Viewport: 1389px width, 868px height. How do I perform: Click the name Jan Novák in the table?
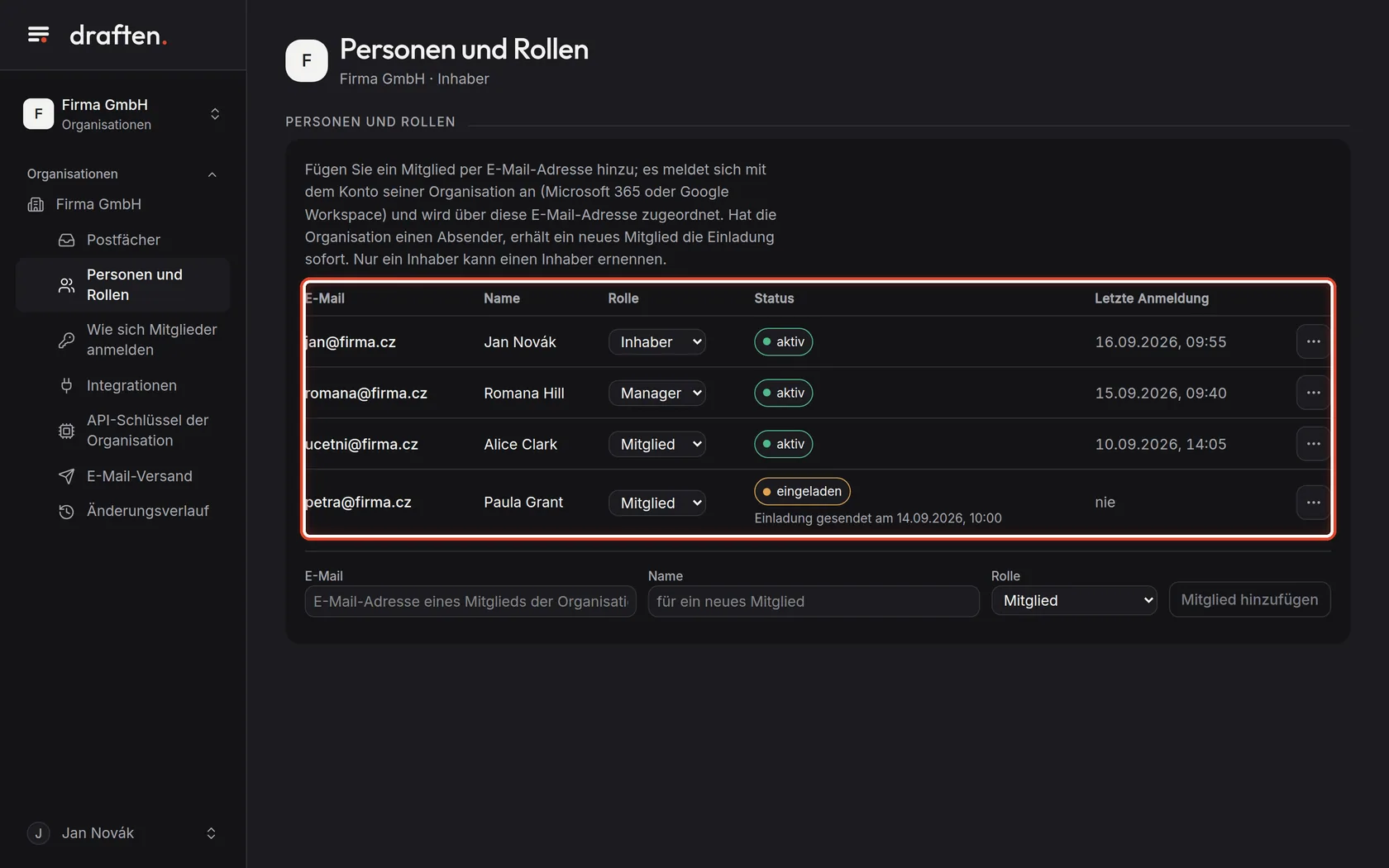(x=520, y=342)
